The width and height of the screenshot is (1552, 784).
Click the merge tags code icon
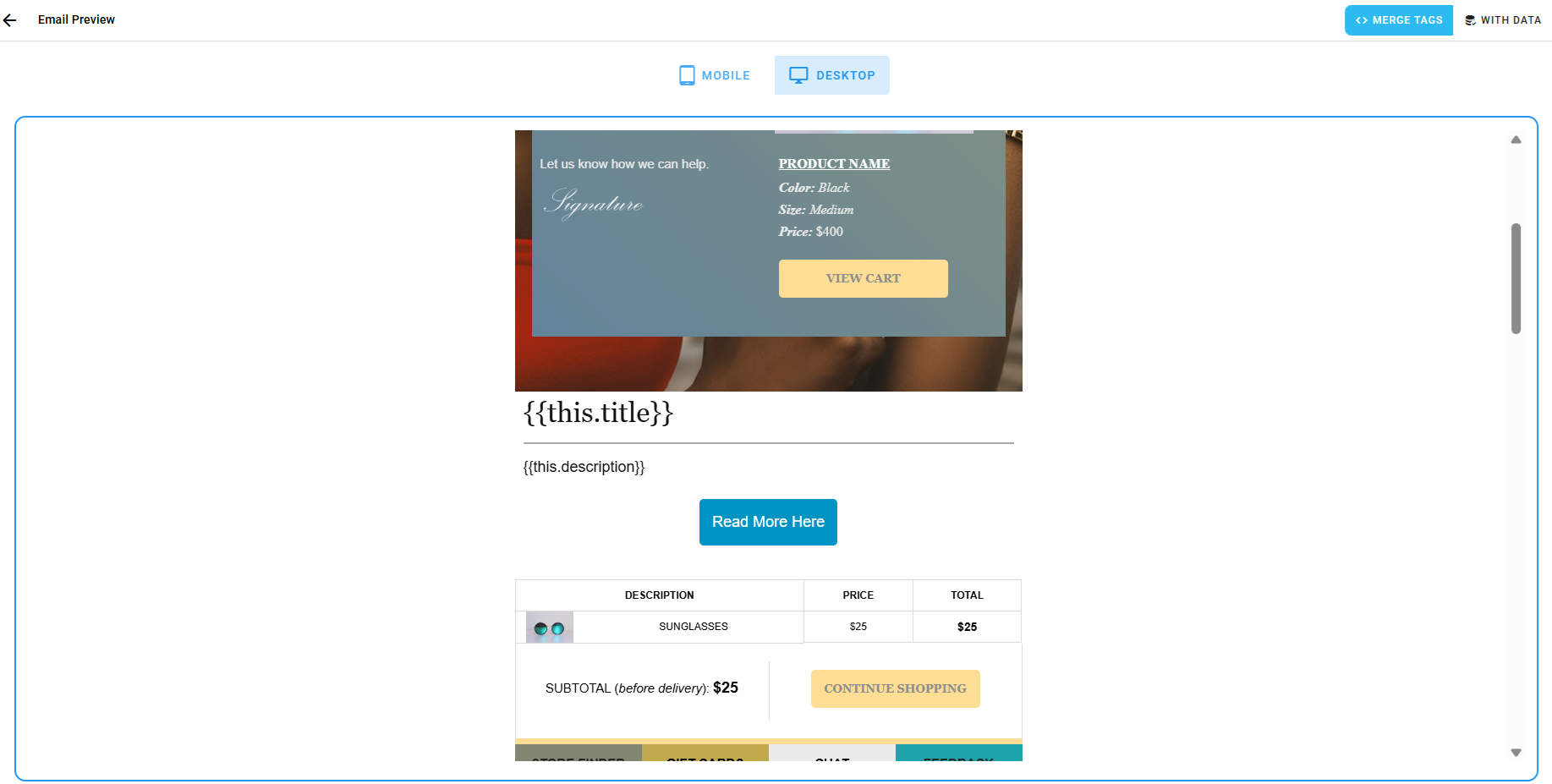(1362, 20)
